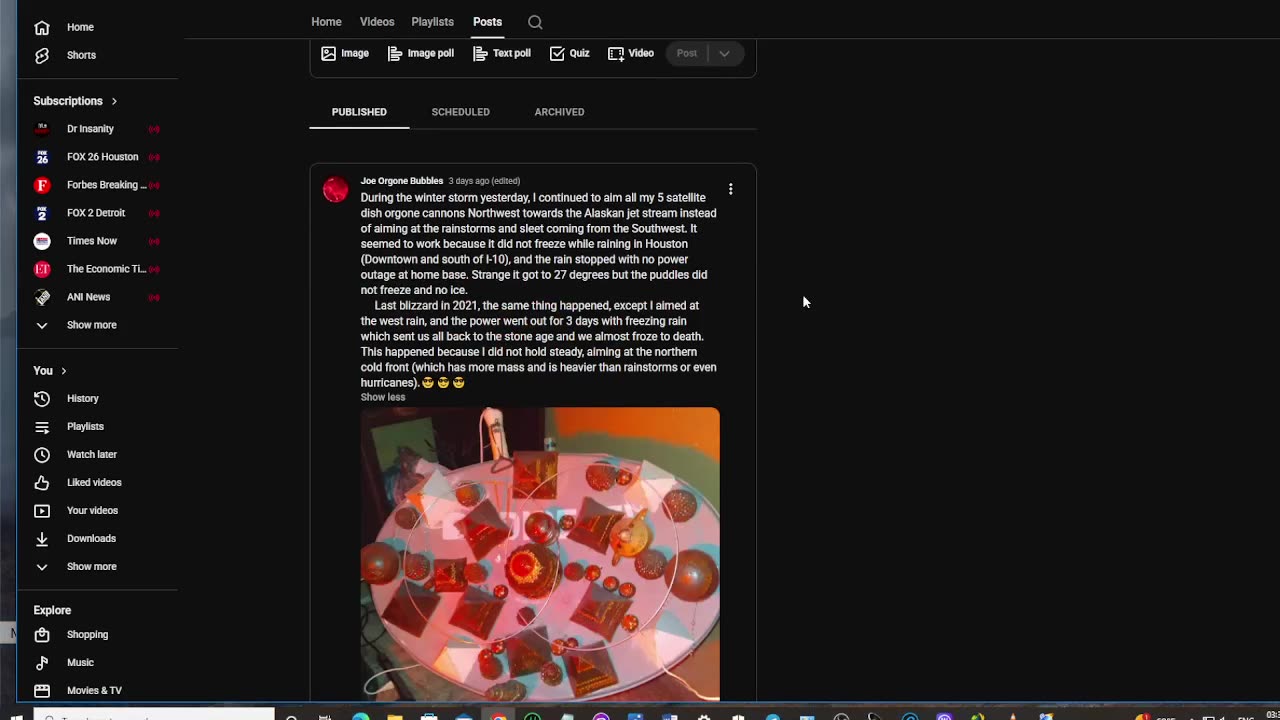
Task: Switch to the ARCHIVED posts tab
Action: pos(559,112)
